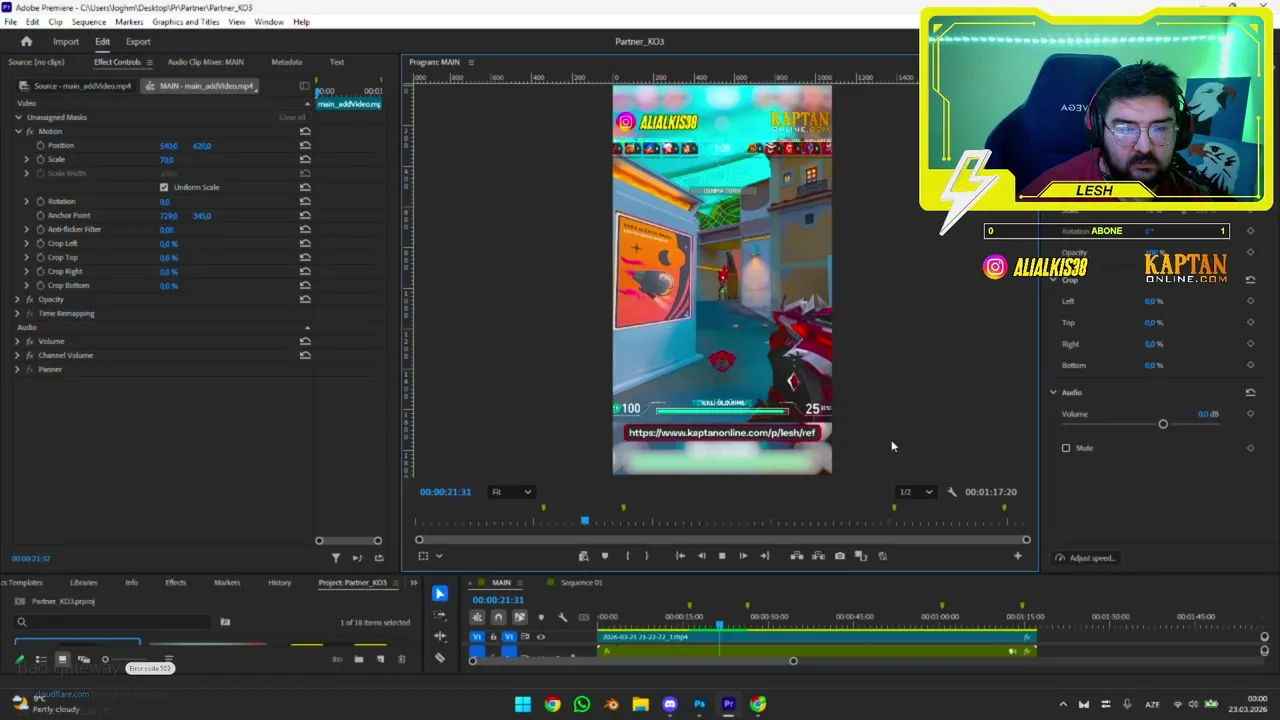Select the Razor tool
1280x720 pixels.
point(440,657)
